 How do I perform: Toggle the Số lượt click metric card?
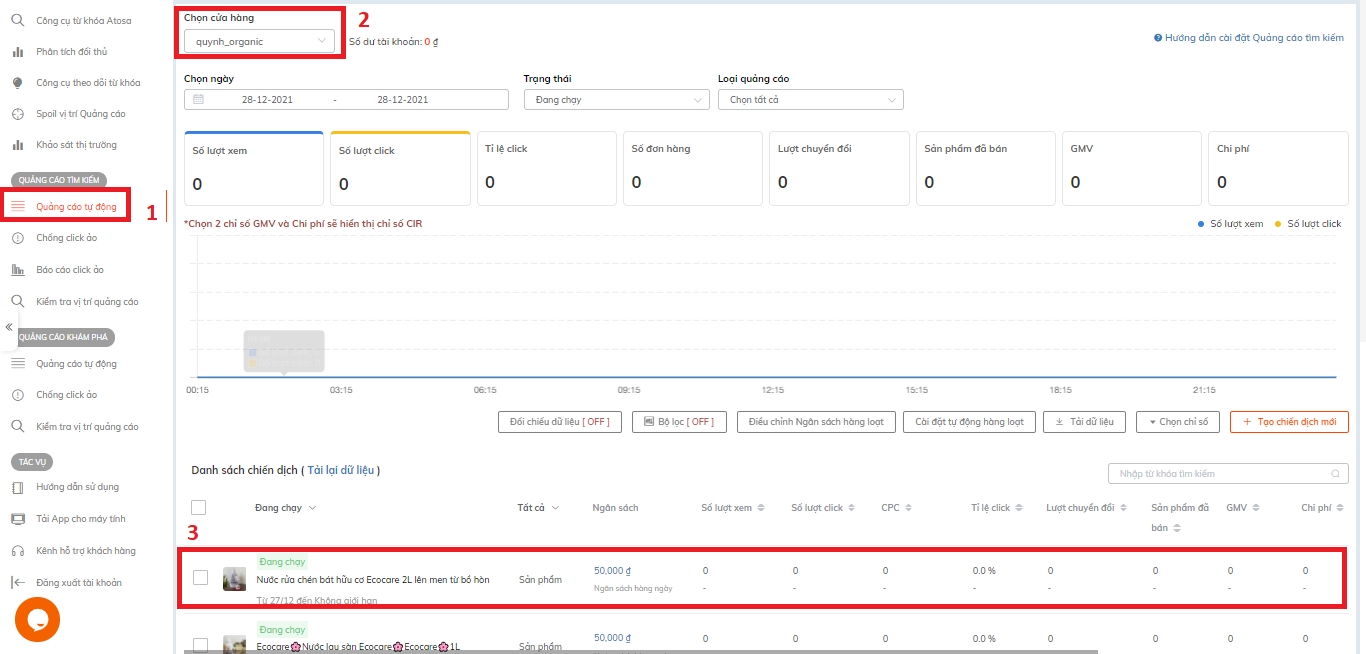click(x=400, y=167)
